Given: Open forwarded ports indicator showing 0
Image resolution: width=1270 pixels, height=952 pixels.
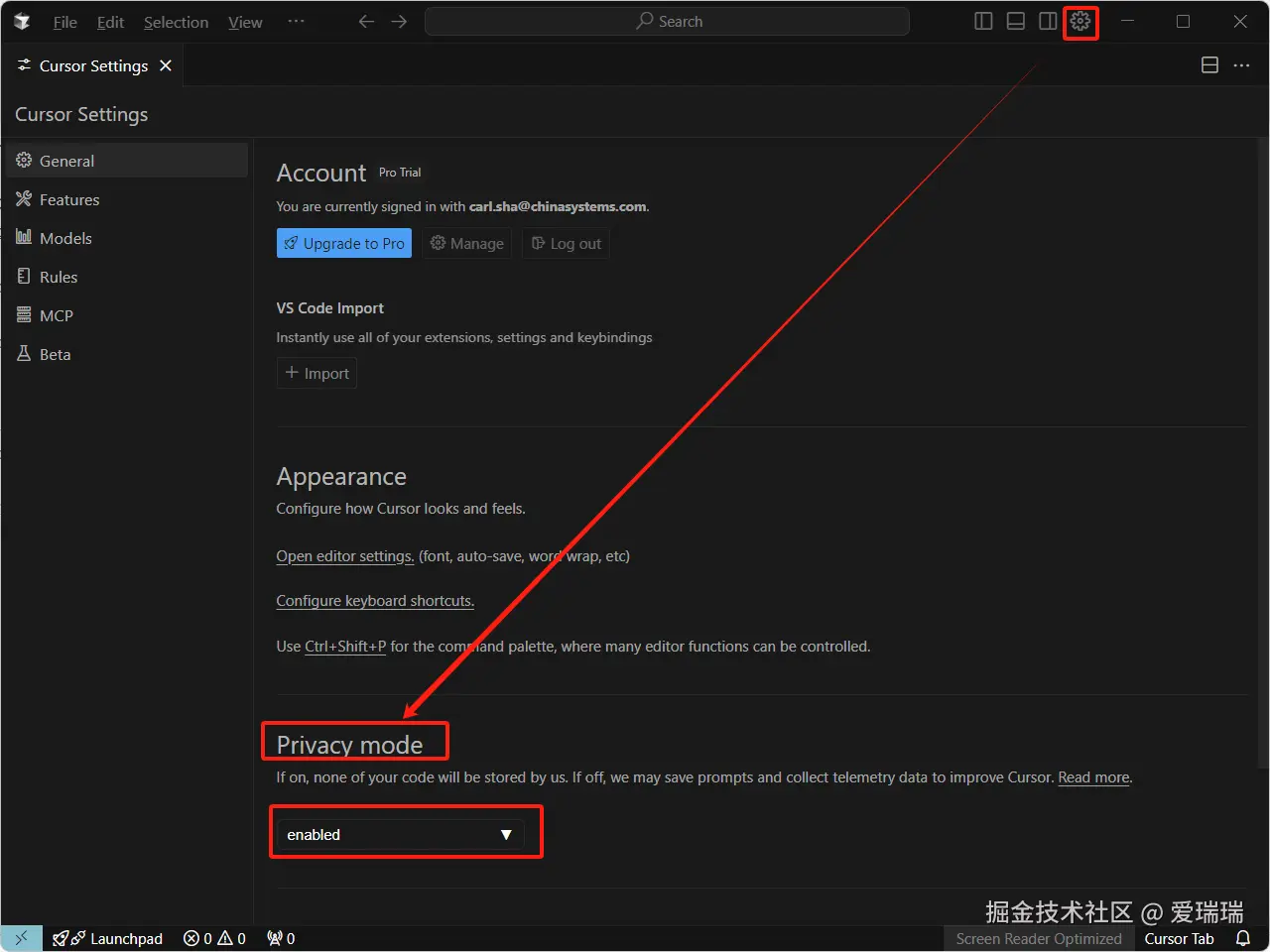Looking at the screenshot, I should [281, 938].
